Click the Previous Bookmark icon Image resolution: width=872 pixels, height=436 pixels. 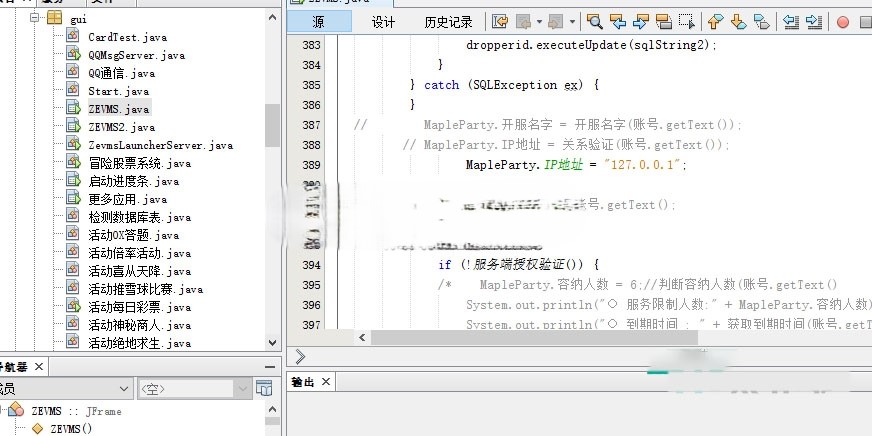click(x=715, y=21)
